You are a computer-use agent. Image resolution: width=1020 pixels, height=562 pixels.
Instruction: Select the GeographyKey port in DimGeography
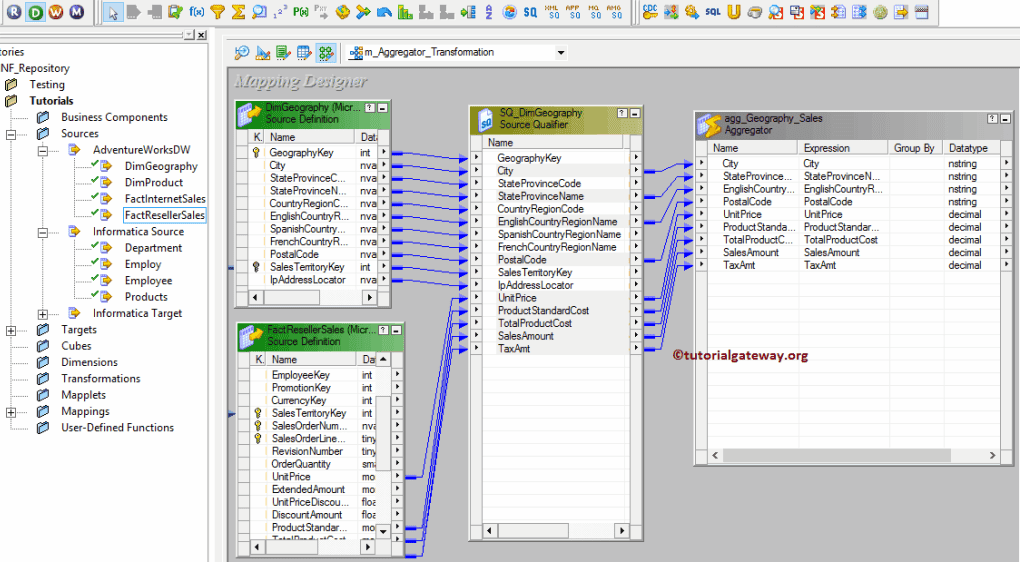tap(301, 153)
